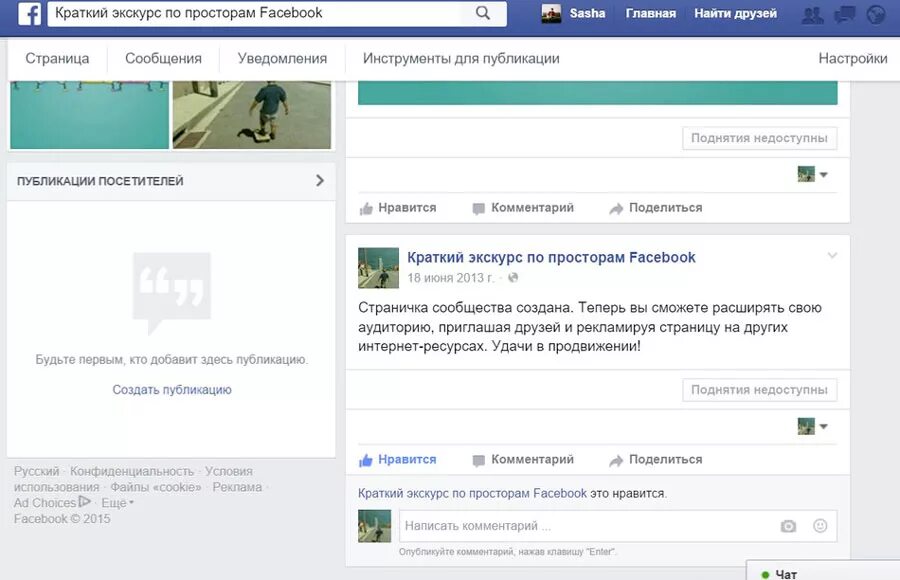Click Поднятия недоступны button under the 18 июня 2013 post
Screen dimensions: 900x580
tap(759, 390)
